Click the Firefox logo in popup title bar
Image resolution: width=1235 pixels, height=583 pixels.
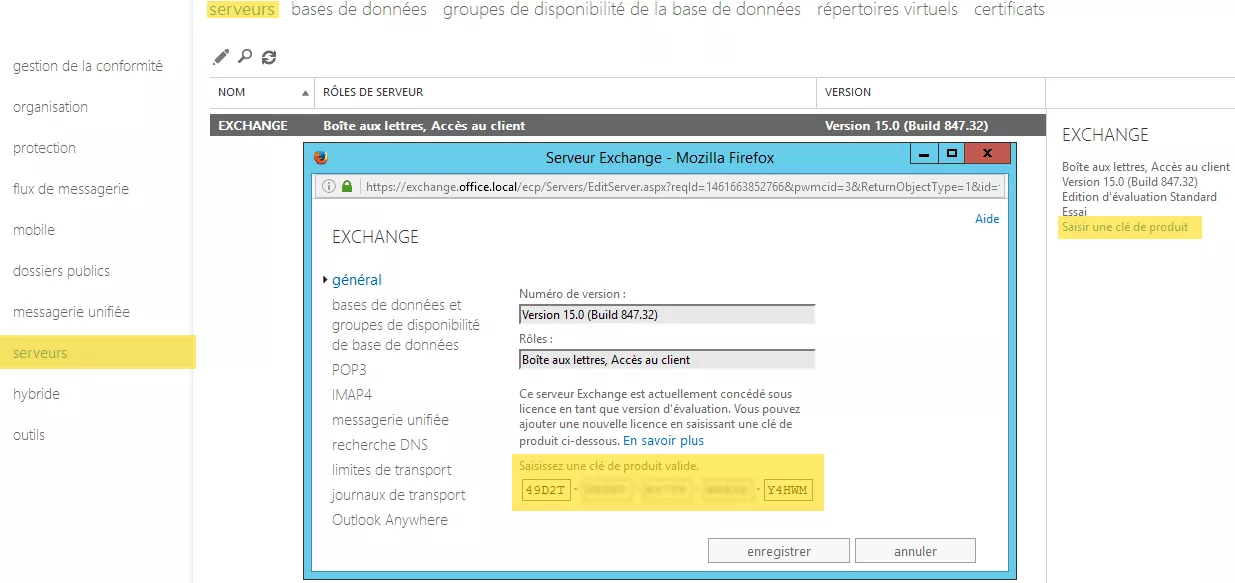tap(321, 157)
